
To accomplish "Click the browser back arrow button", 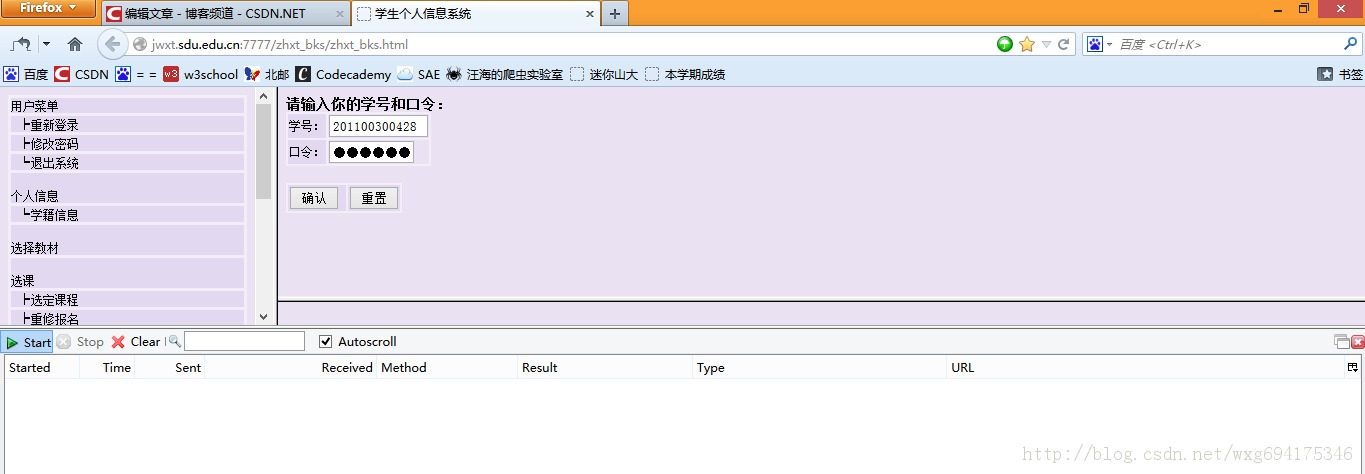I will (112, 44).
